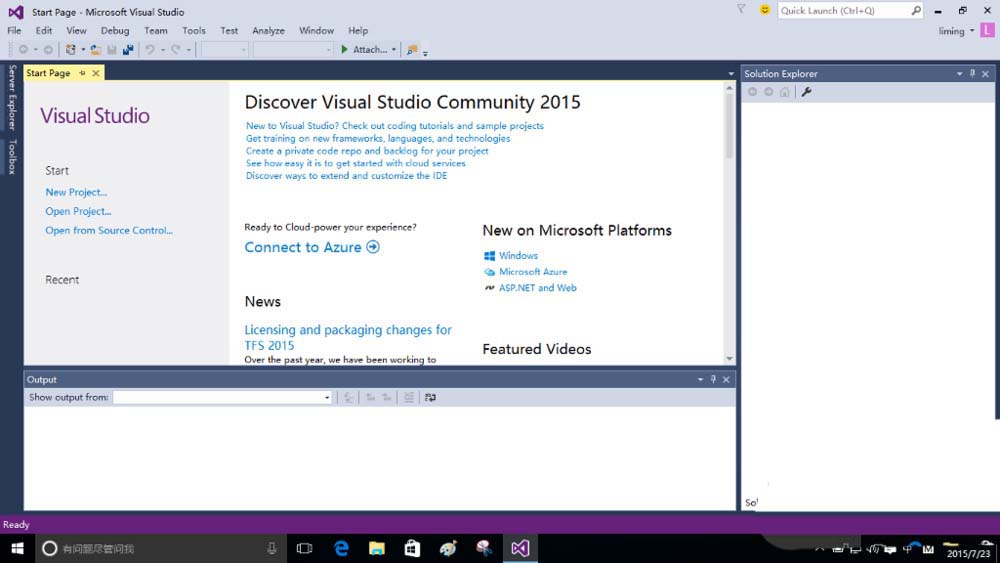Open the Solution Explorer window position dropdown

959,74
